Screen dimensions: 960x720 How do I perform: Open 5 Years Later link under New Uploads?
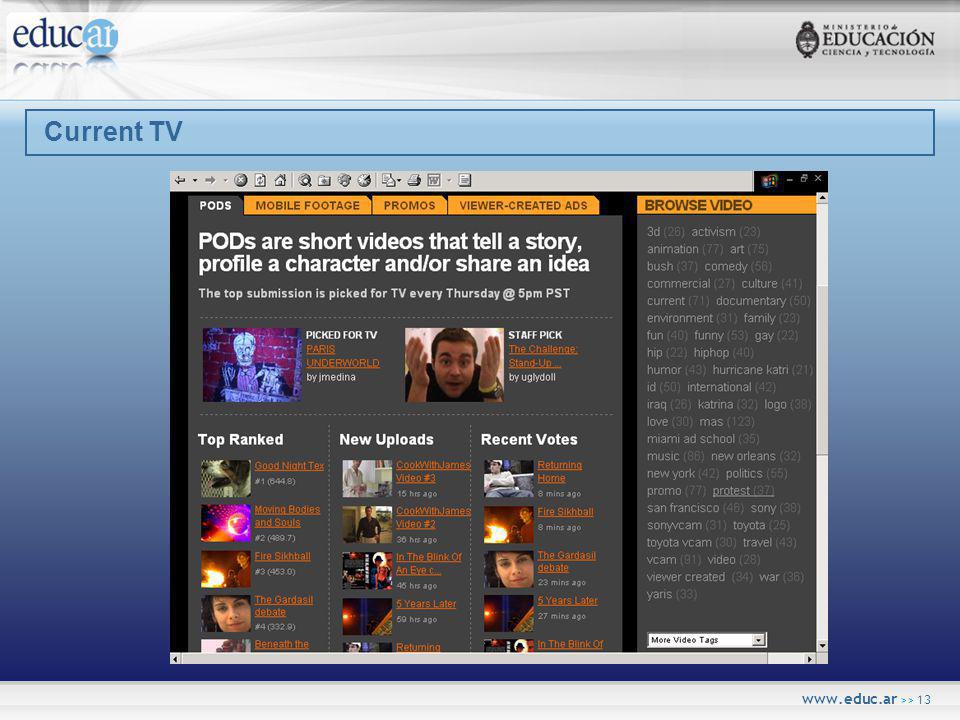pyautogui.click(x=426, y=604)
